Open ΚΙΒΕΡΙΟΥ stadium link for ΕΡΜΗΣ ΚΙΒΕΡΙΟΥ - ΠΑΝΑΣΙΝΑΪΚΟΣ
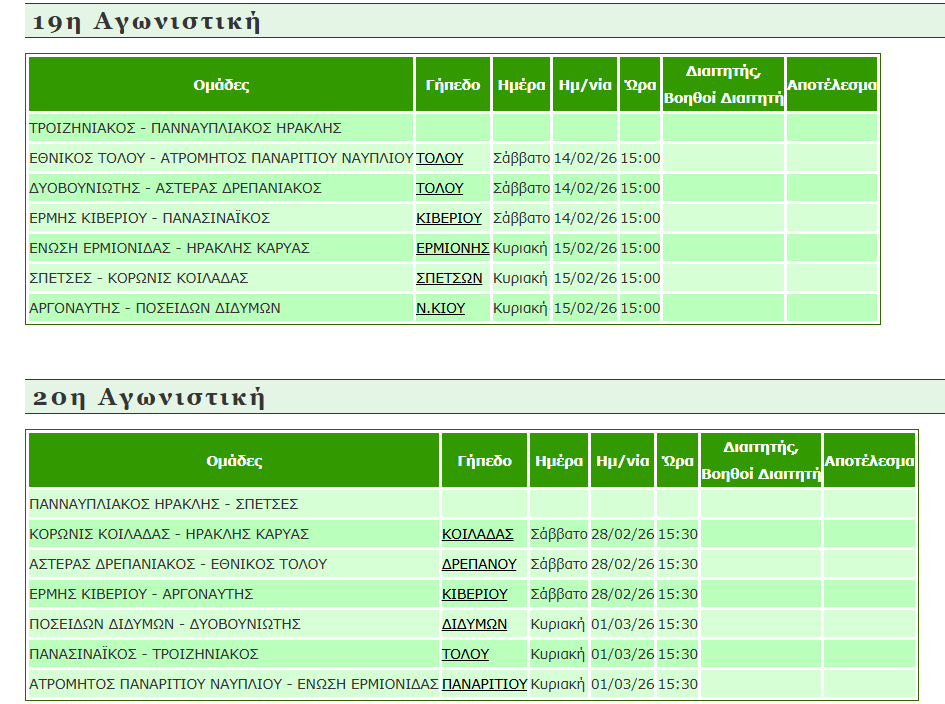The image size is (945, 704). [448, 218]
